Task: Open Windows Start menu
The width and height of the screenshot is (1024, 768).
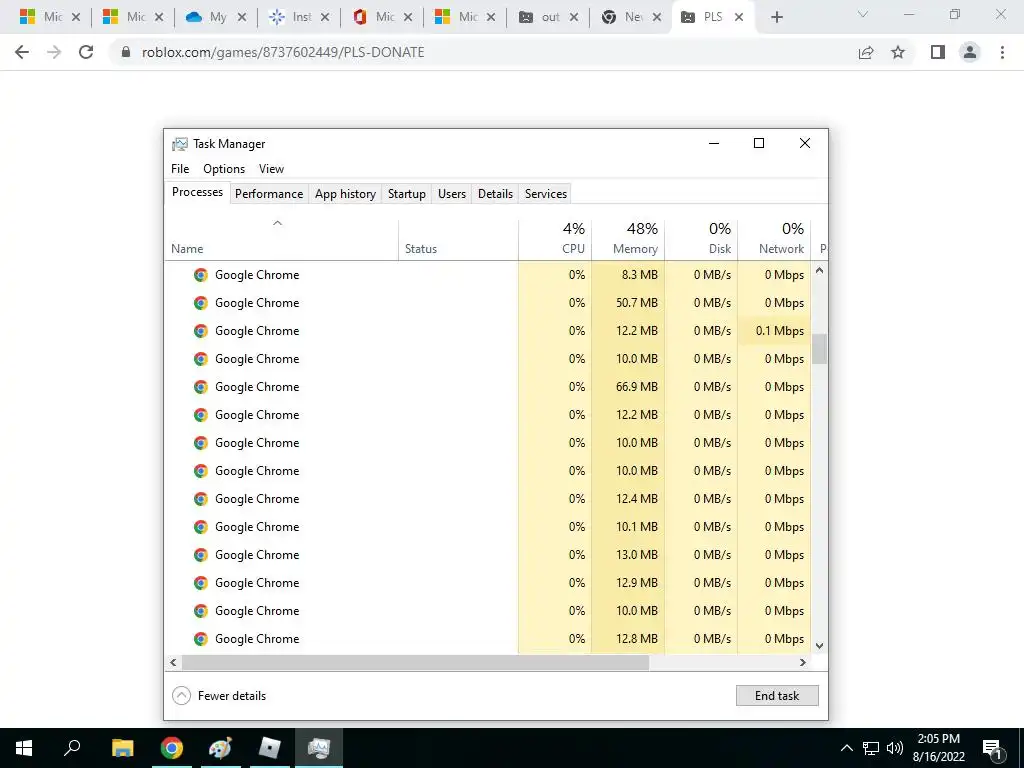Action: click(24, 748)
